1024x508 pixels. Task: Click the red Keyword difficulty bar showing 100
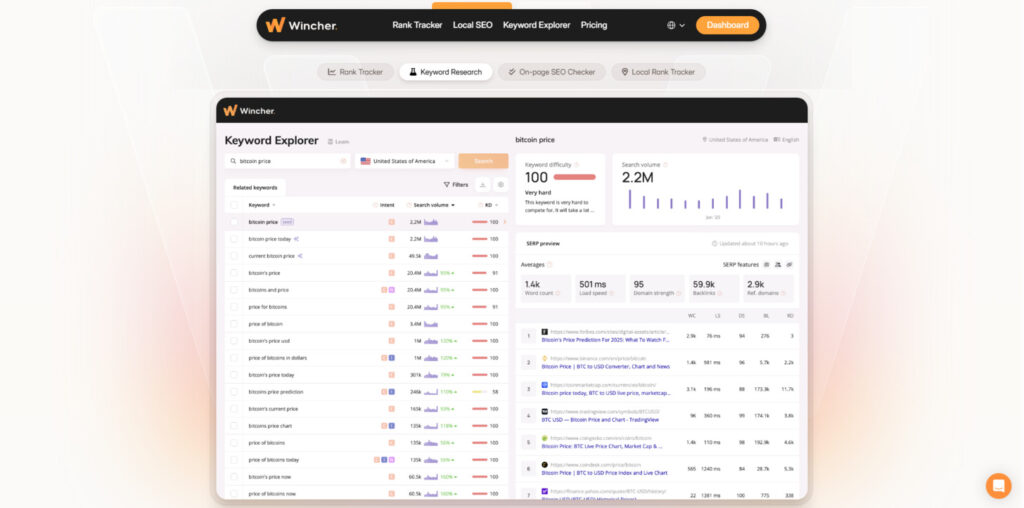pyautogui.click(x=575, y=177)
